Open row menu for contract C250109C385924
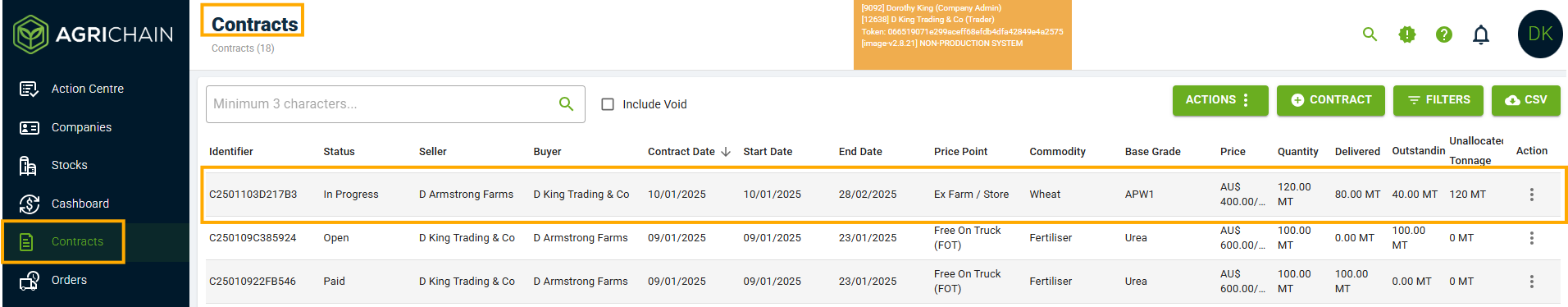 click(x=1531, y=238)
